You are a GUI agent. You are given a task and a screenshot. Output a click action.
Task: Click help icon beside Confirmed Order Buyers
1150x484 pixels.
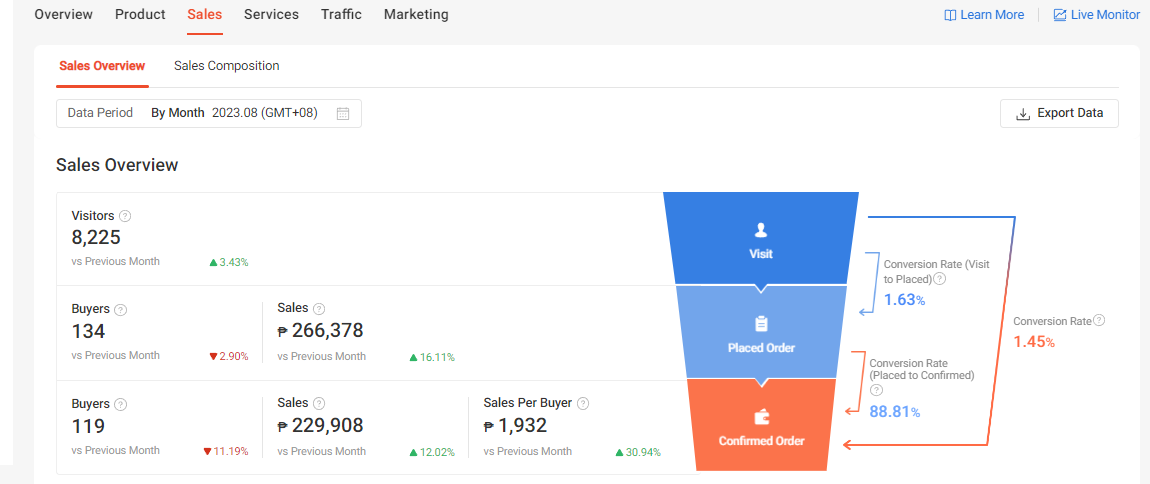pos(120,404)
